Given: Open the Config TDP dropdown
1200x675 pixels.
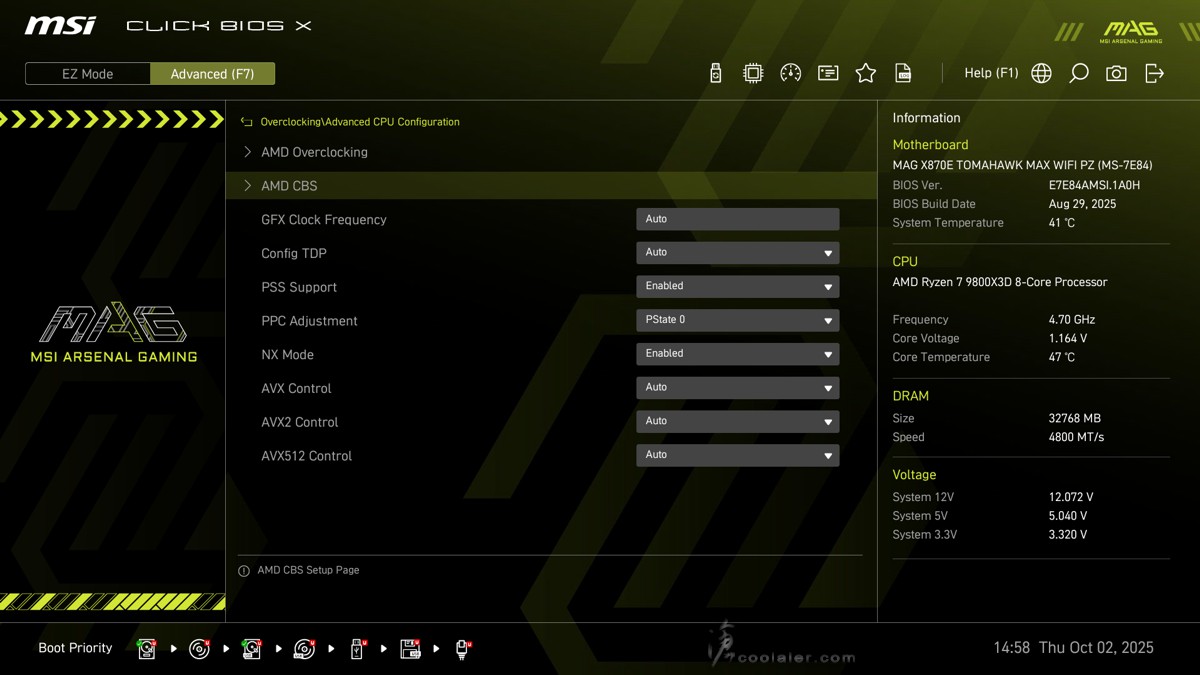Looking at the screenshot, I should tap(737, 253).
